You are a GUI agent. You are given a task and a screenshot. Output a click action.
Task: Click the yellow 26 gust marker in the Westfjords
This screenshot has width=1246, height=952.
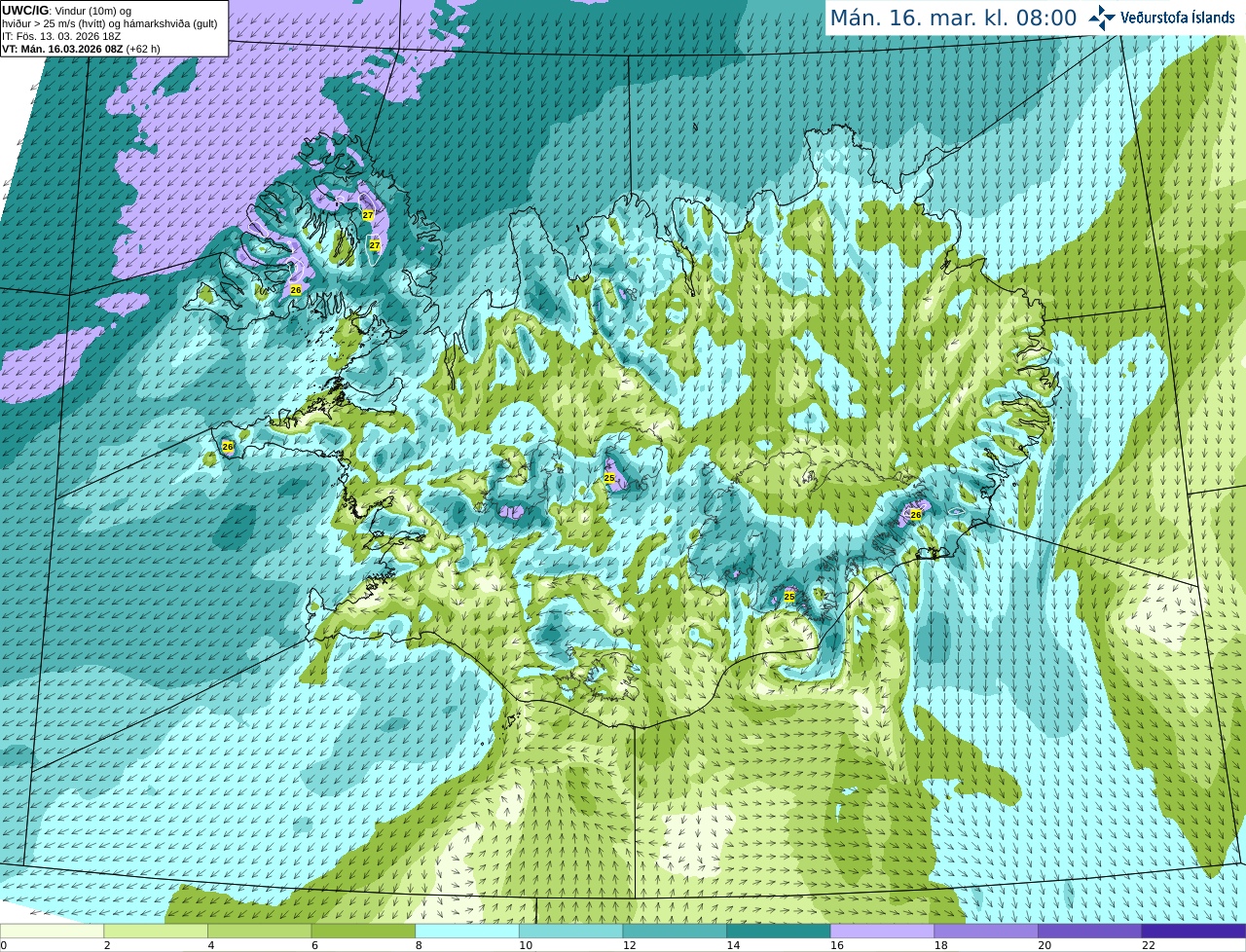tap(296, 290)
